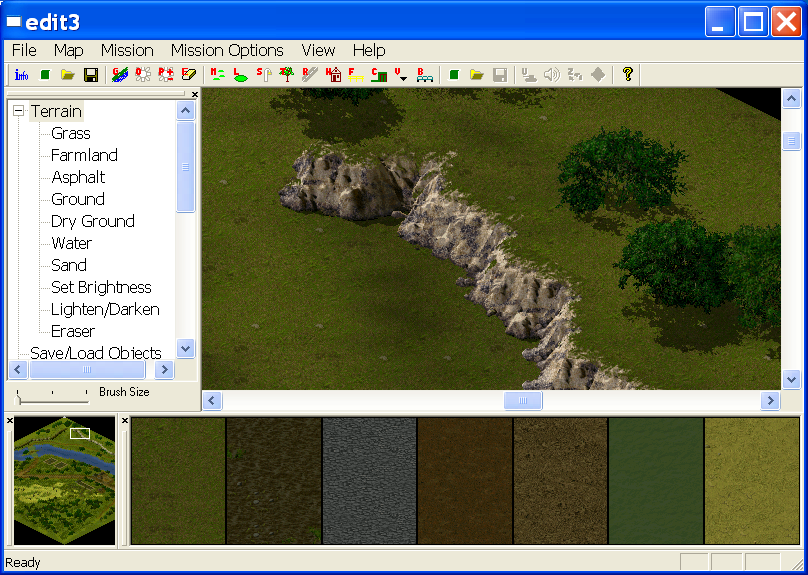
Task: Select Save/Load Objects tree item
Action: pyautogui.click(x=96, y=353)
